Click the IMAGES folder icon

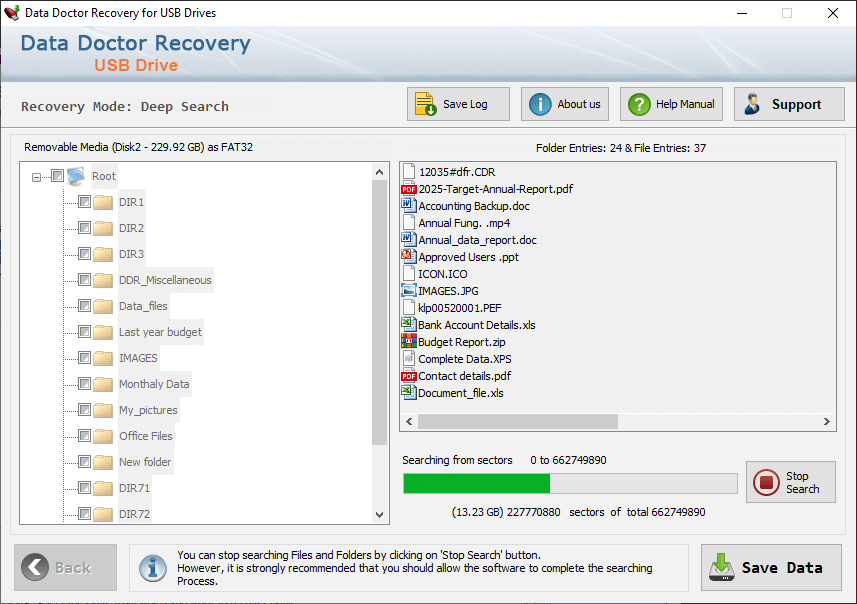pyautogui.click(x=103, y=358)
